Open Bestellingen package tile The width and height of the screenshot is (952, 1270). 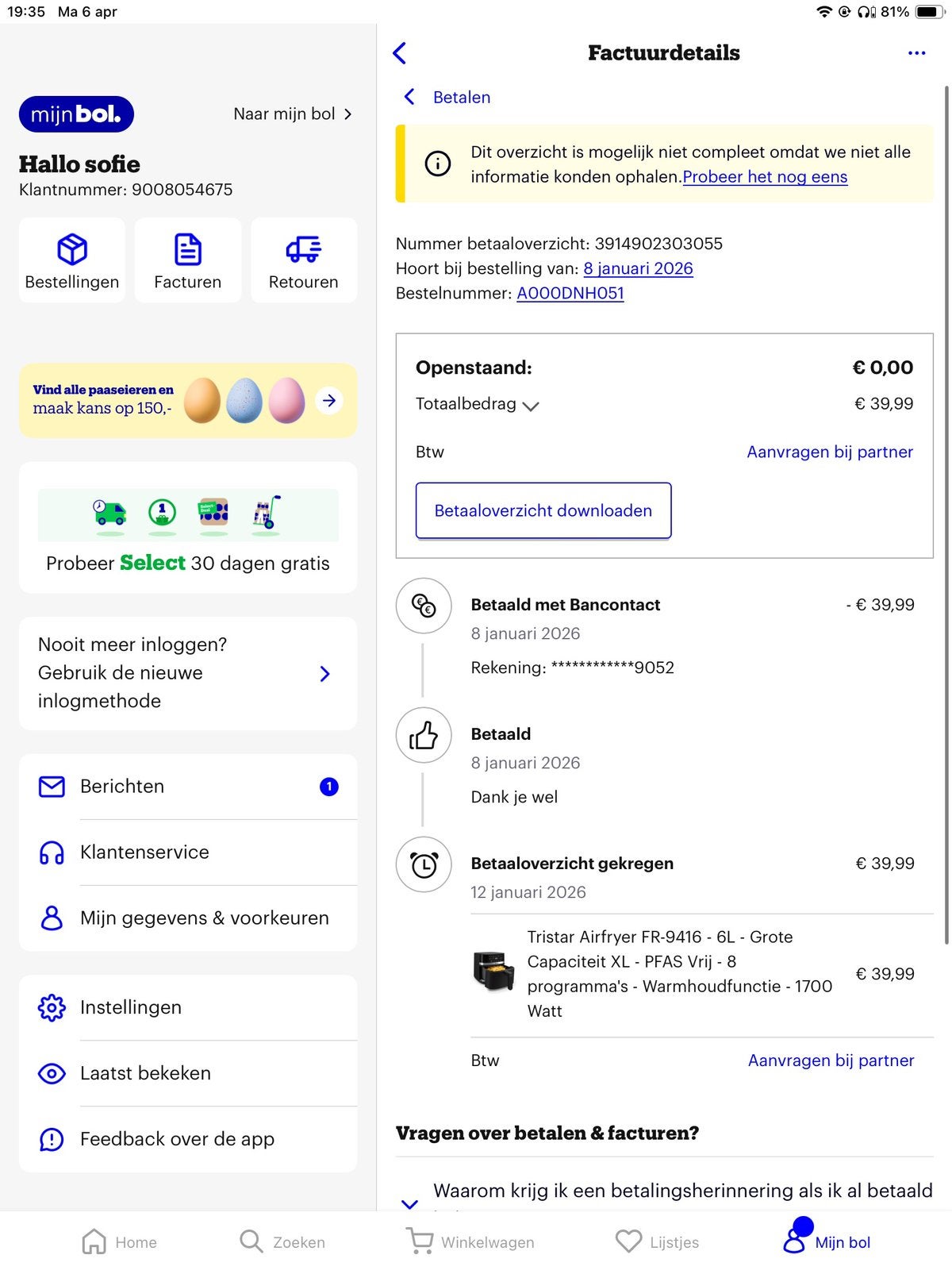click(72, 260)
